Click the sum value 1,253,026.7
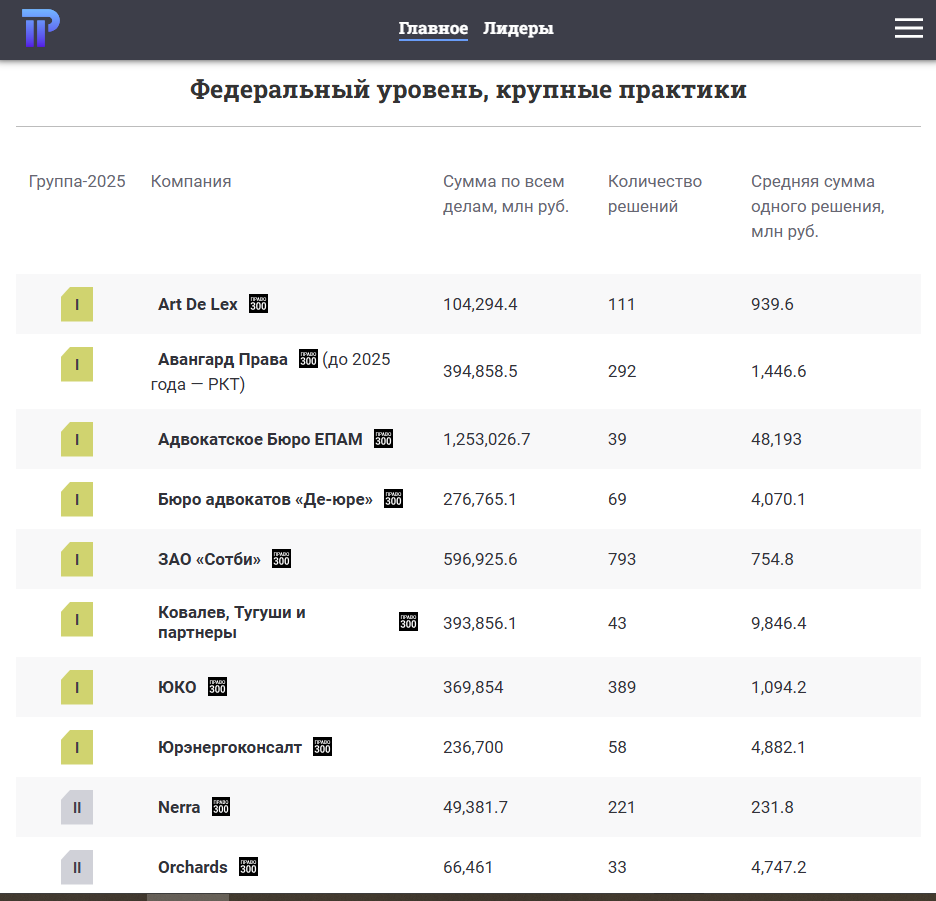Viewport: 936px width, 901px height. point(487,439)
